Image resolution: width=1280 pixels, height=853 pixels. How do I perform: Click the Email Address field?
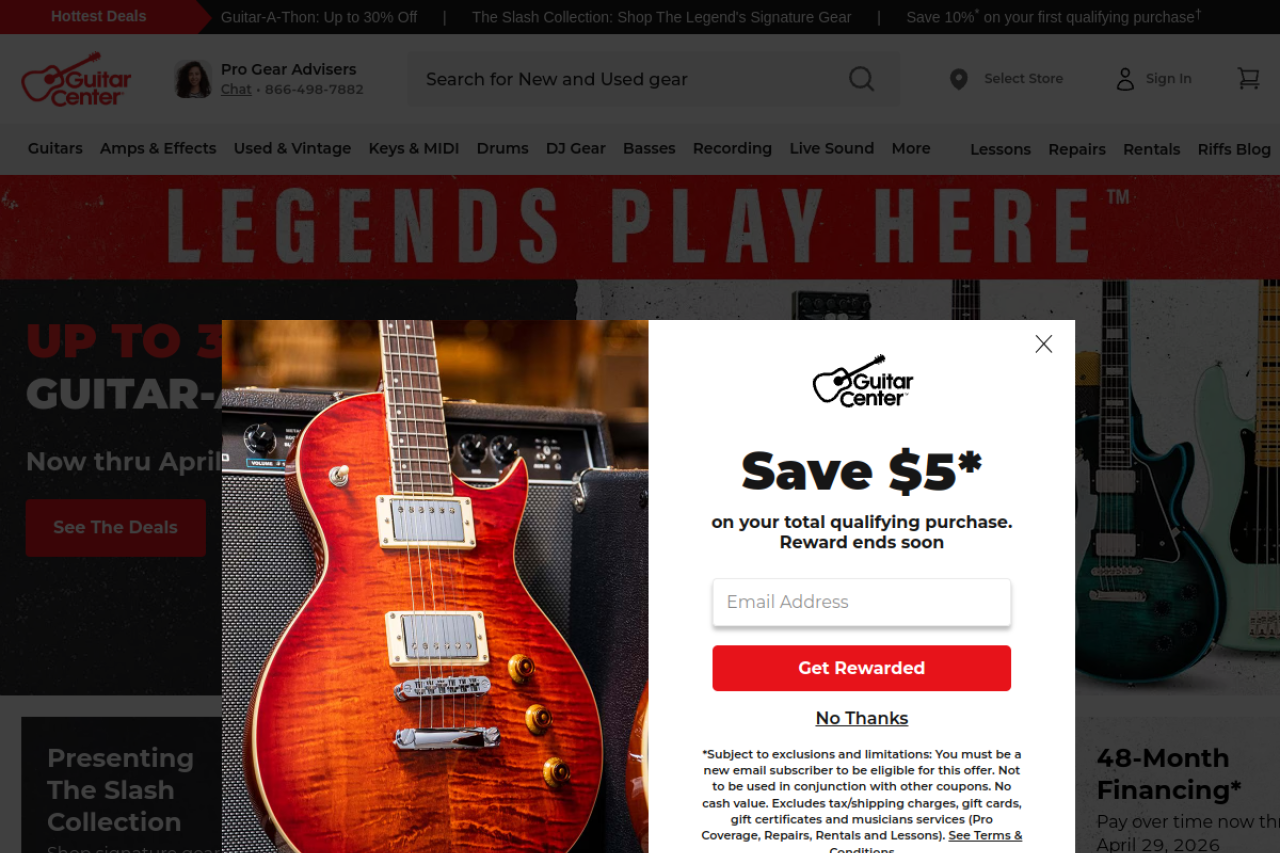[x=861, y=602]
